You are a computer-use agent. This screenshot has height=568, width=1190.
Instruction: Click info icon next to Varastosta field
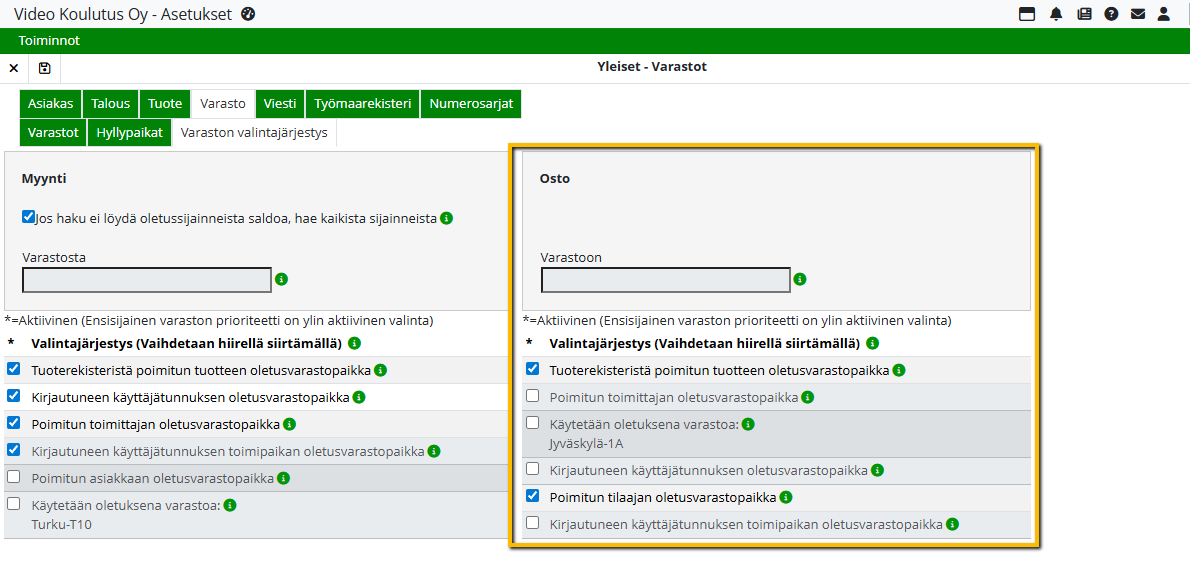(x=281, y=279)
